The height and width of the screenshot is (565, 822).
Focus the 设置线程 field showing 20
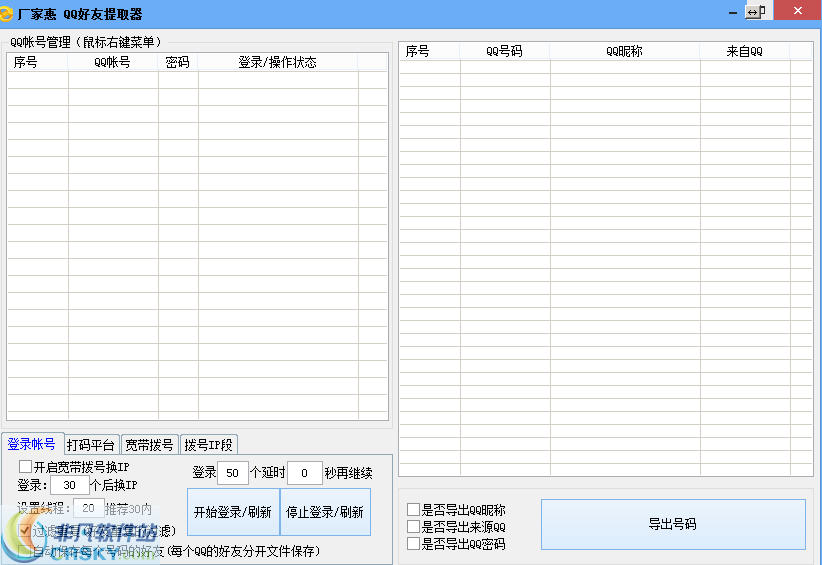[88, 508]
